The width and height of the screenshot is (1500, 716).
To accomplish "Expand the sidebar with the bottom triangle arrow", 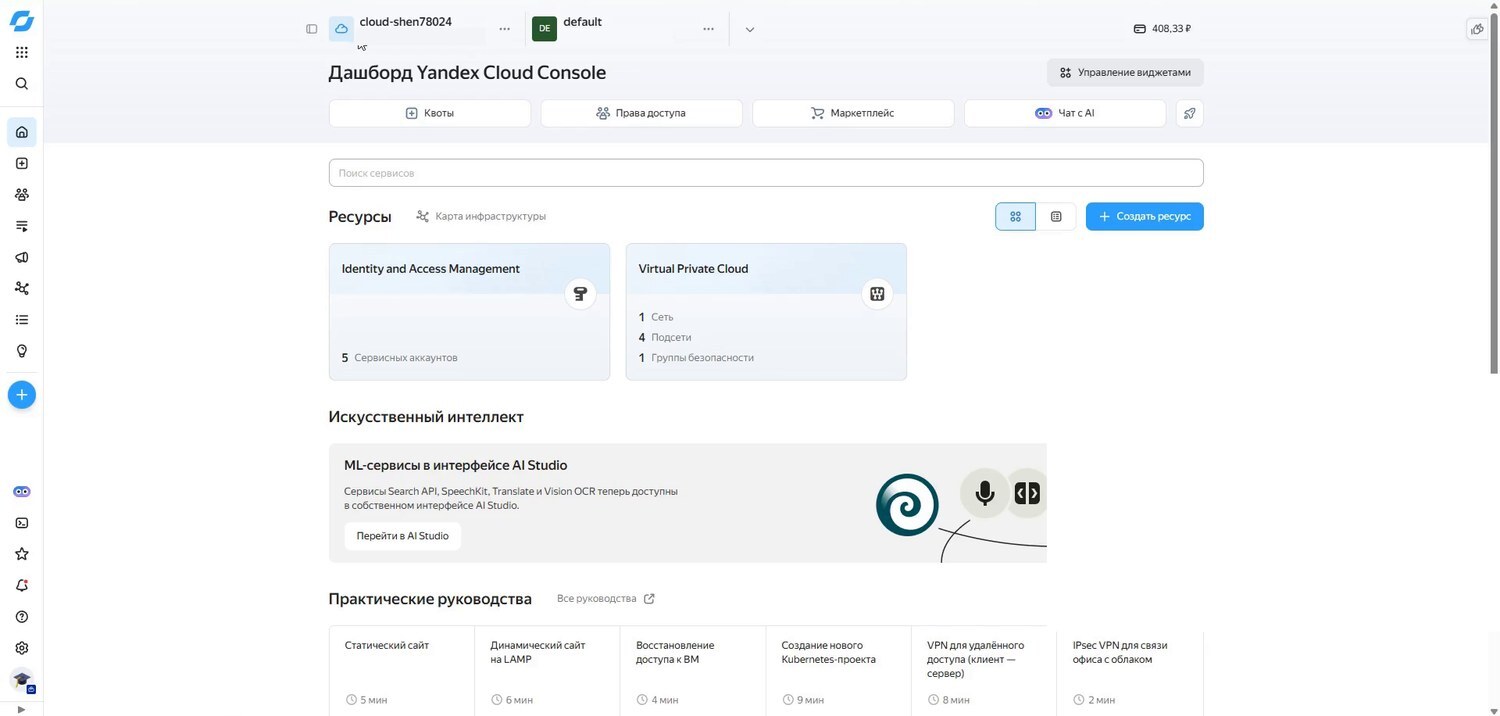I will point(22,709).
